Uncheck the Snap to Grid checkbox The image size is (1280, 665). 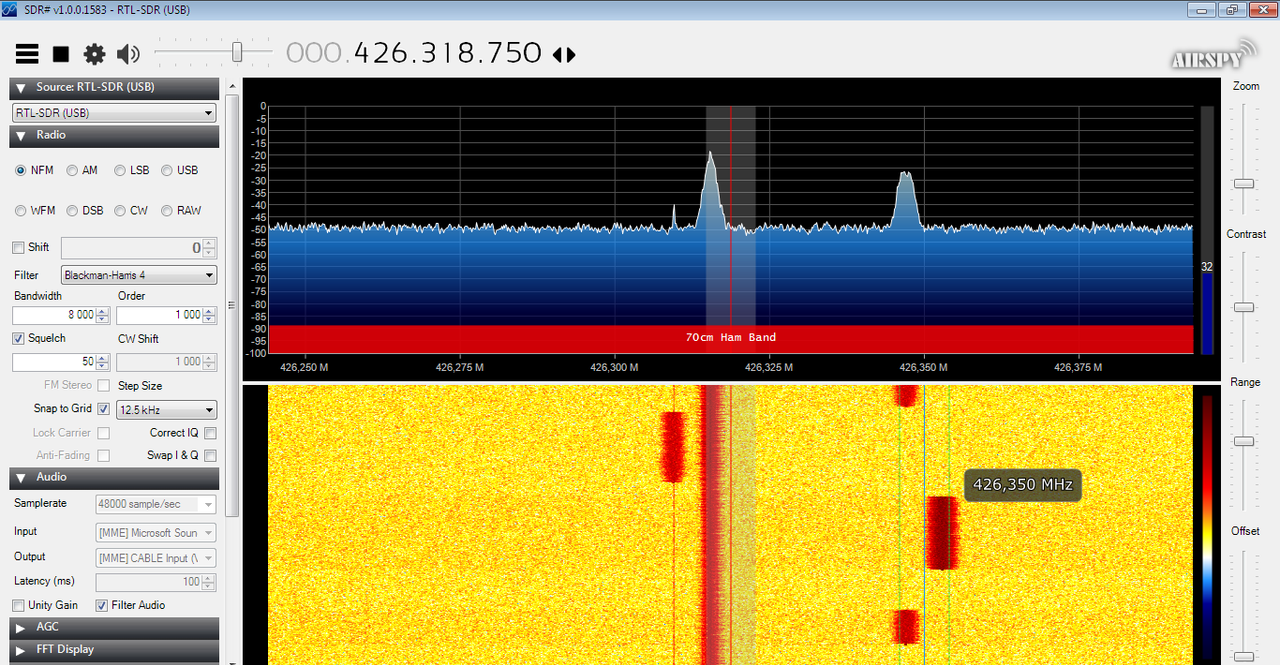pyautogui.click(x=104, y=409)
